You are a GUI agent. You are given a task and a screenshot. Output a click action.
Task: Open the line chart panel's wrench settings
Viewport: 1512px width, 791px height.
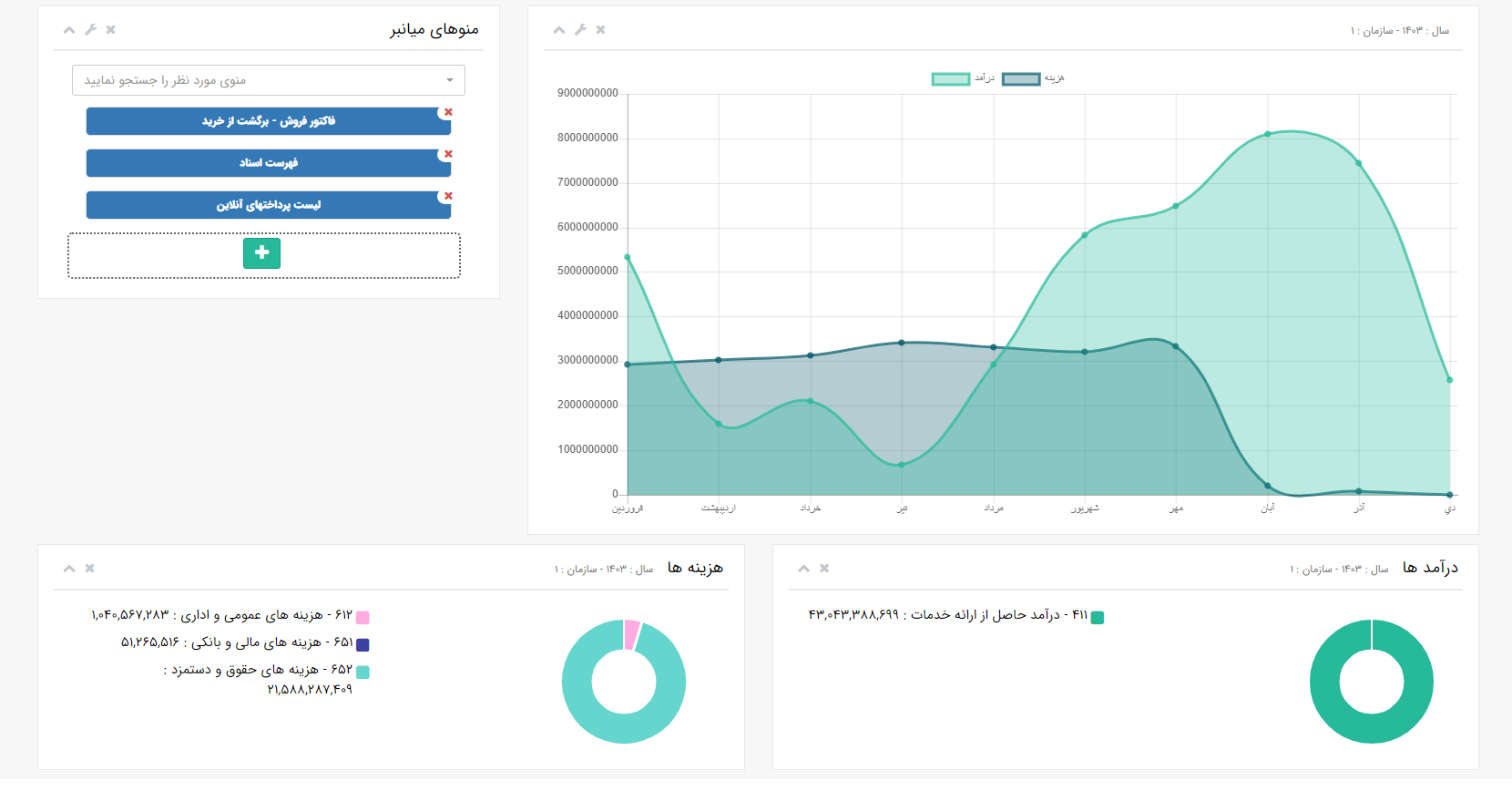pos(580,30)
